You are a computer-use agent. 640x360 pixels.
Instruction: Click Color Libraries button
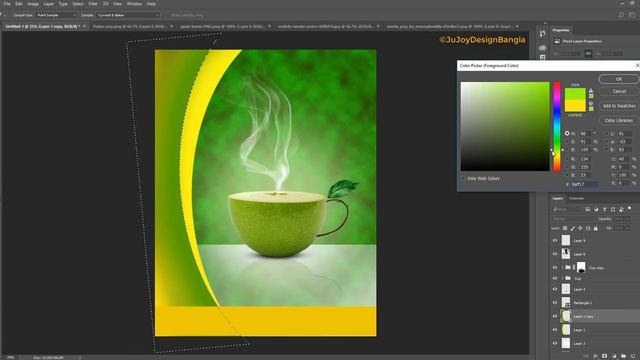[619, 120]
